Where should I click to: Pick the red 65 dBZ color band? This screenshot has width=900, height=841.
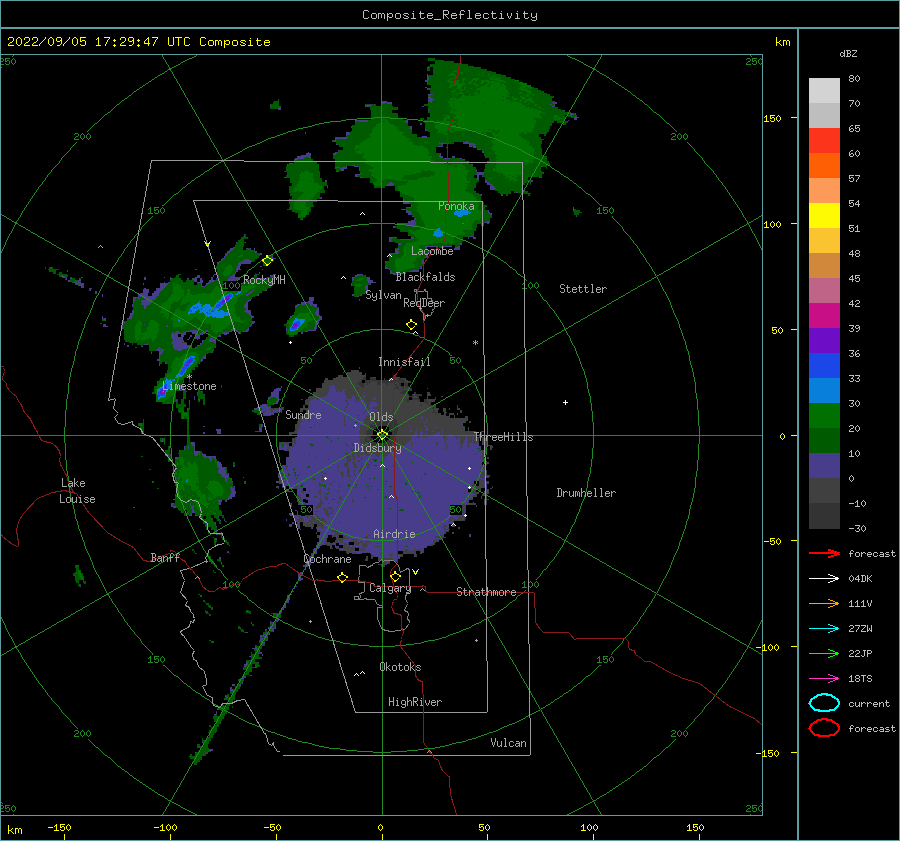pyautogui.click(x=824, y=141)
